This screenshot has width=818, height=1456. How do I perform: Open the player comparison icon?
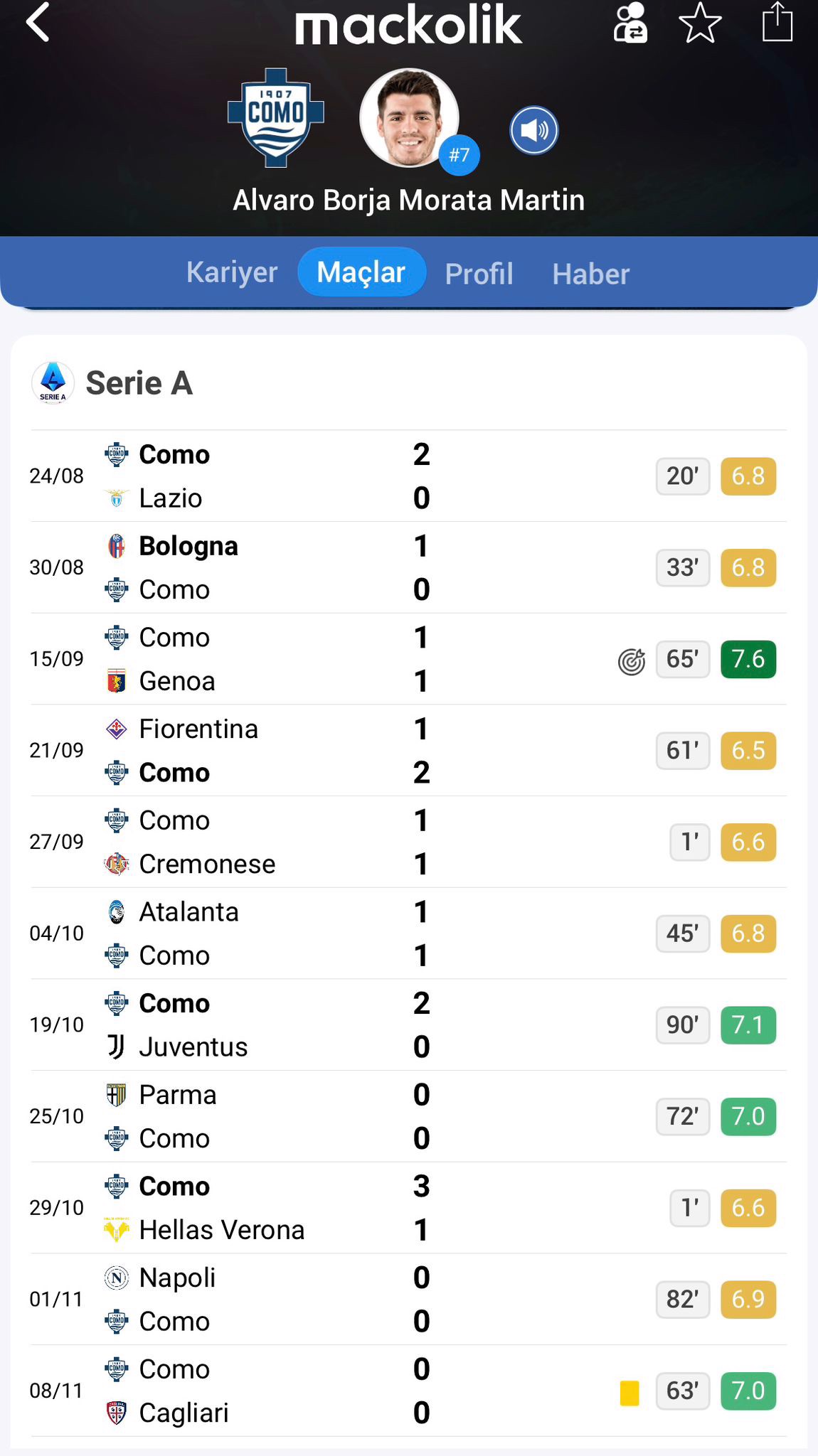(x=630, y=23)
